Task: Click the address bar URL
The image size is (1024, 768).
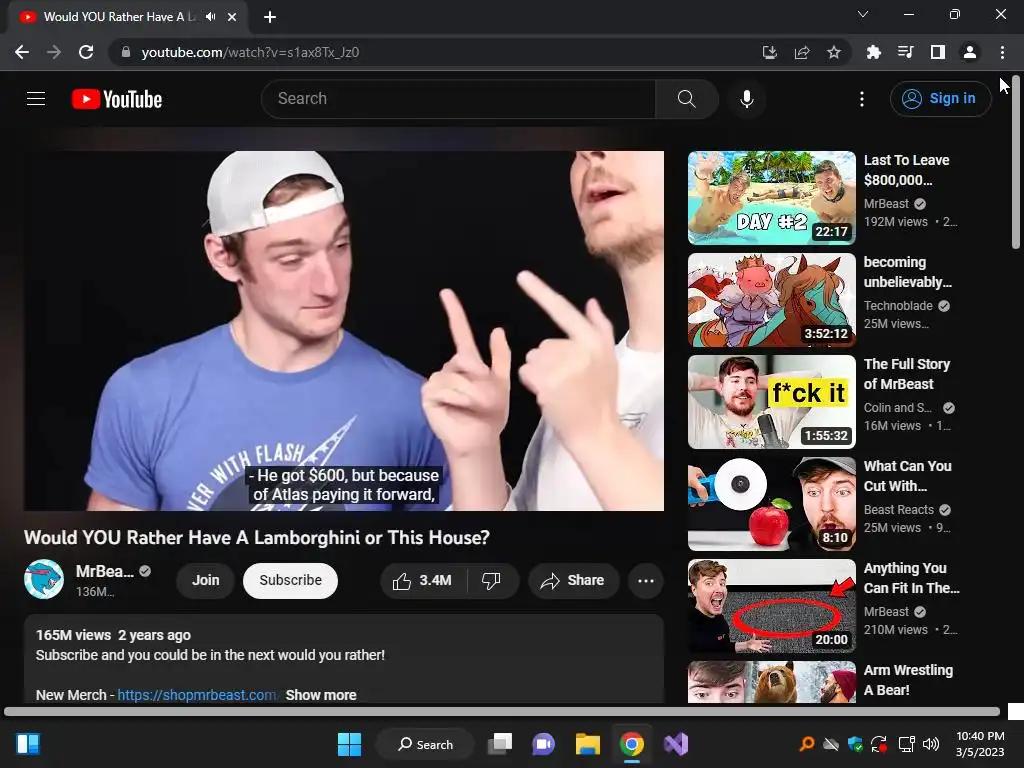Action: (250, 52)
